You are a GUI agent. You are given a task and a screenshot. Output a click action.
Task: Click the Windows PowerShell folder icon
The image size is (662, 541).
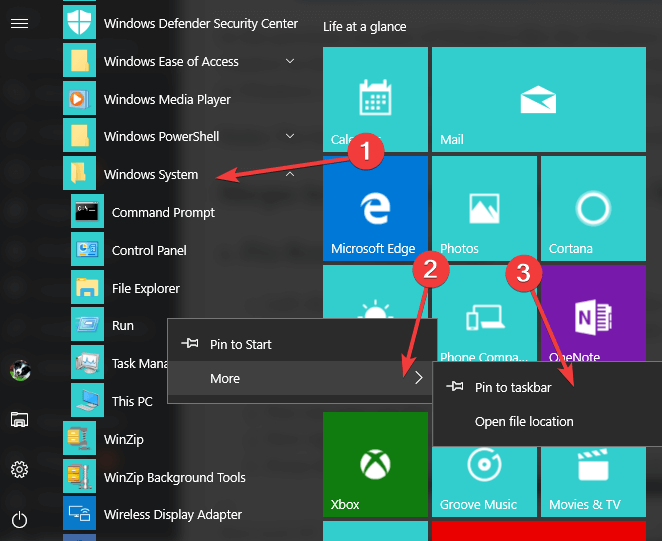[79, 136]
